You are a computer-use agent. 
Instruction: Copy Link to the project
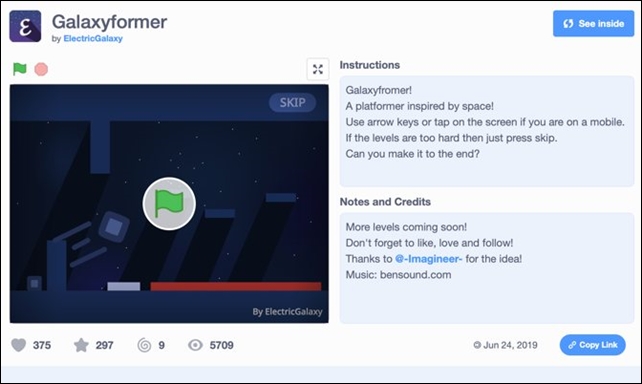coord(592,345)
